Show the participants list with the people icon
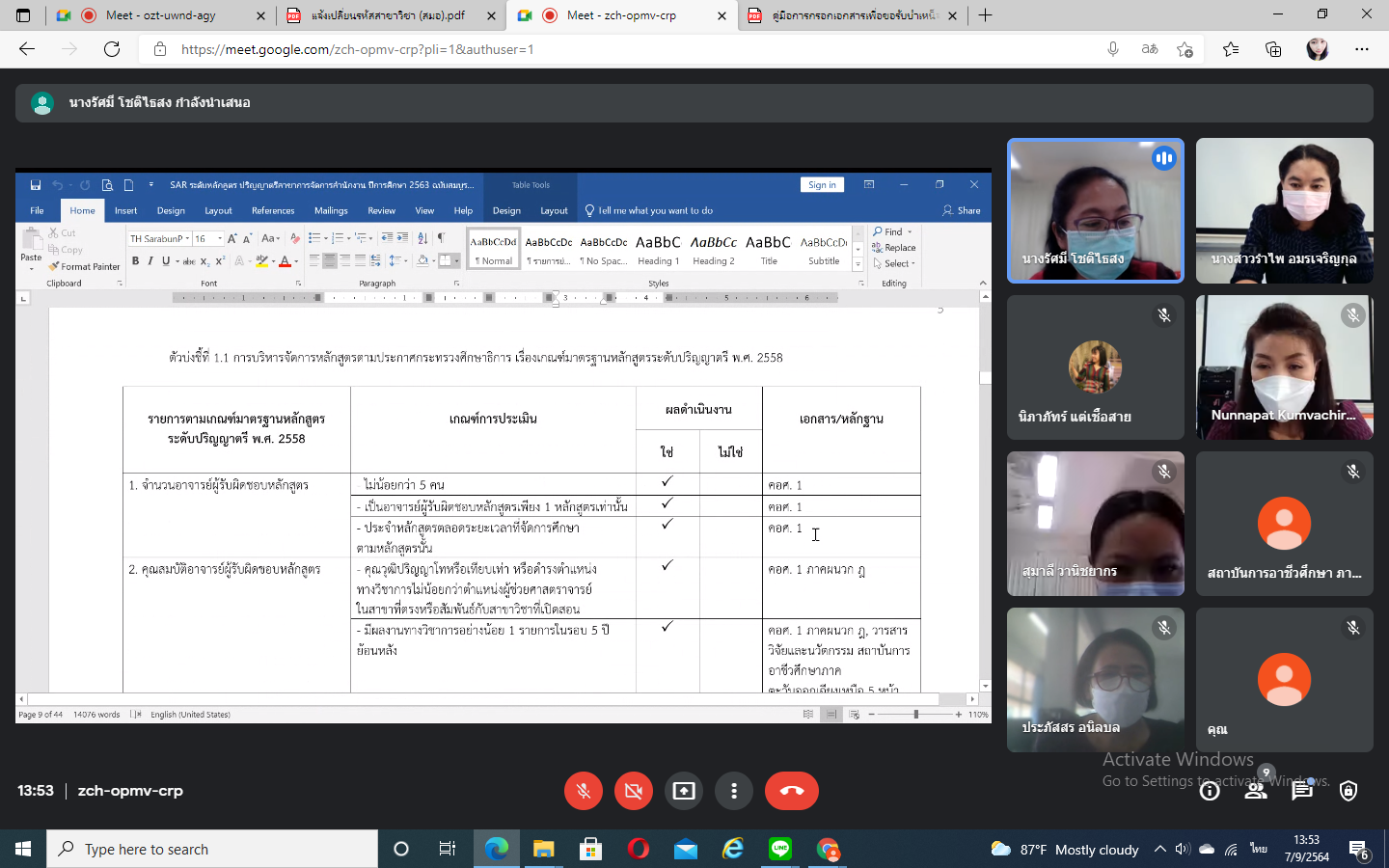This screenshot has width=1389, height=868. [x=1255, y=791]
